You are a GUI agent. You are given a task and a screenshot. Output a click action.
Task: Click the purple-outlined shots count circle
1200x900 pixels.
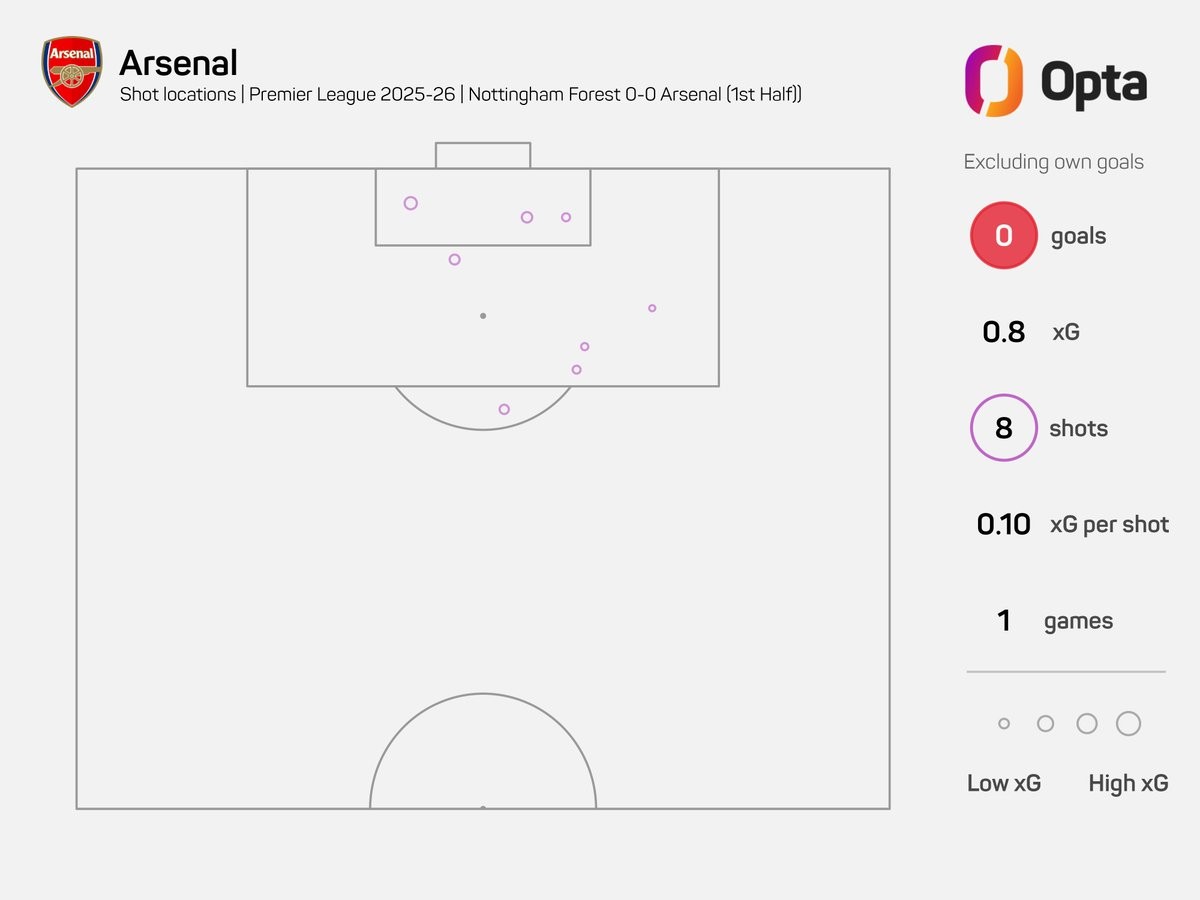pyautogui.click(x=1003, y=428)
